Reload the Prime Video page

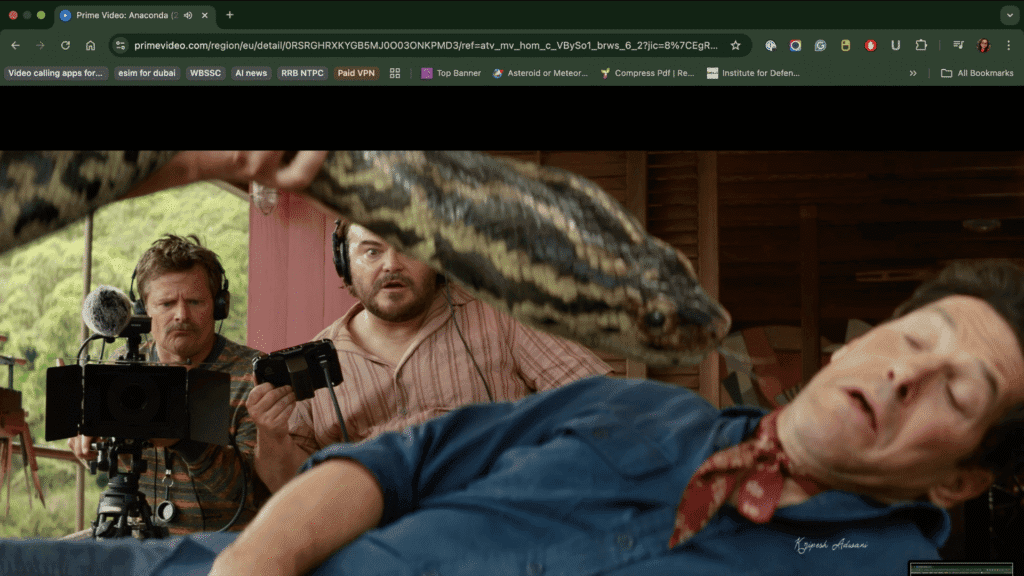[65, 45]
